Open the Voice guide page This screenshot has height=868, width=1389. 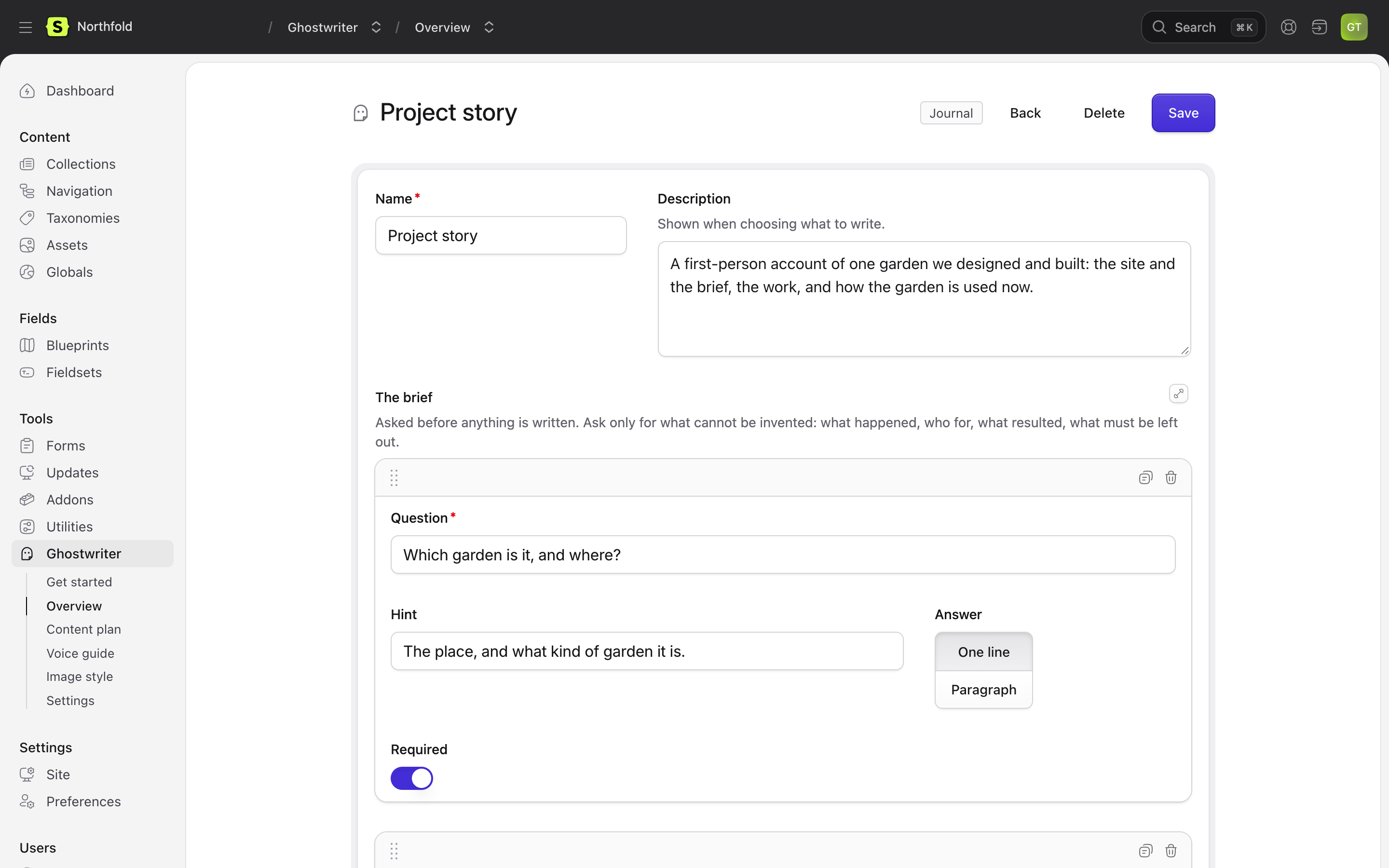[81, 653]
